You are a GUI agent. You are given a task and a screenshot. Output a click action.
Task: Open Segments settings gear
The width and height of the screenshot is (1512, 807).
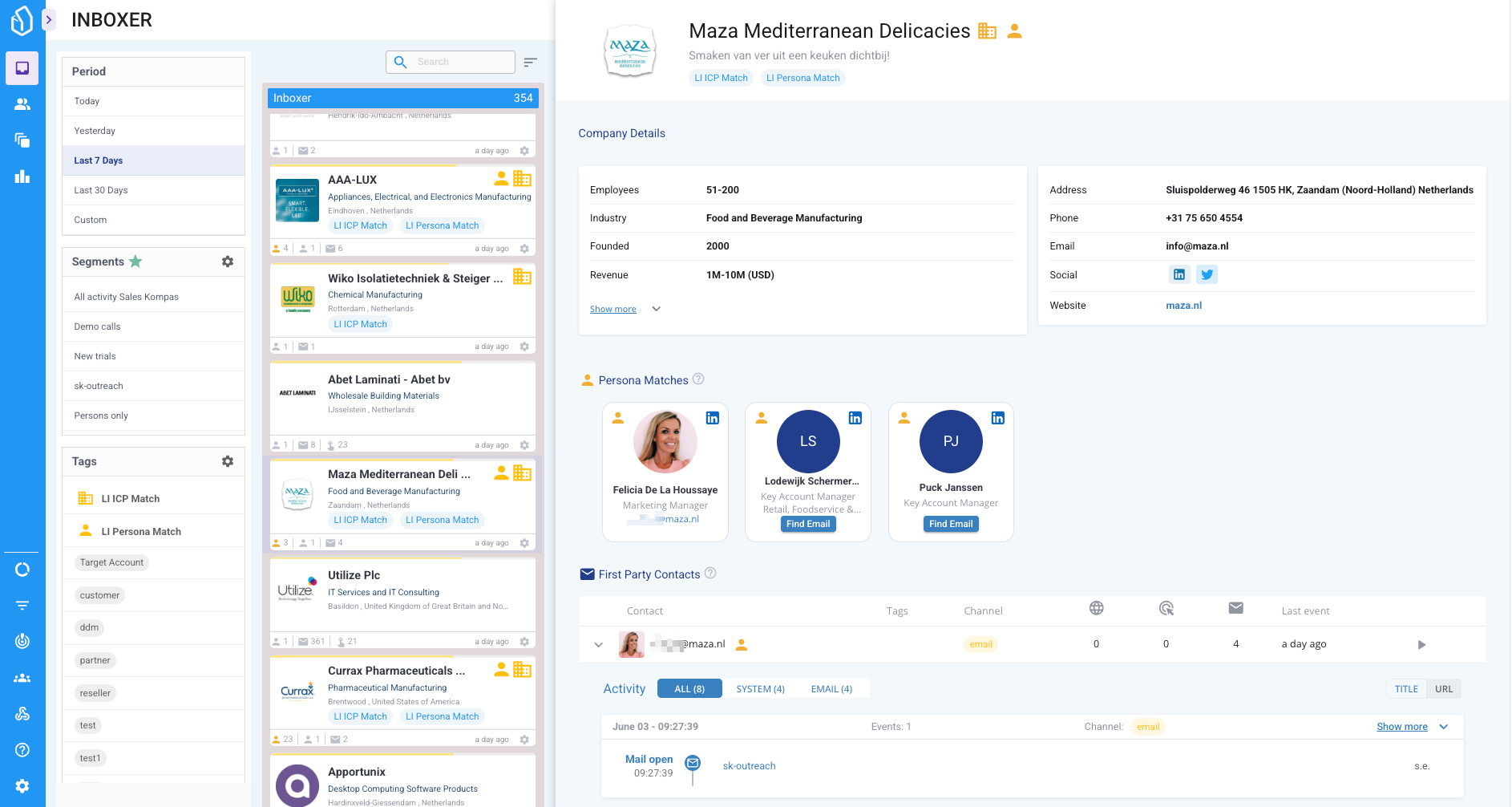[x=228, y=262]
